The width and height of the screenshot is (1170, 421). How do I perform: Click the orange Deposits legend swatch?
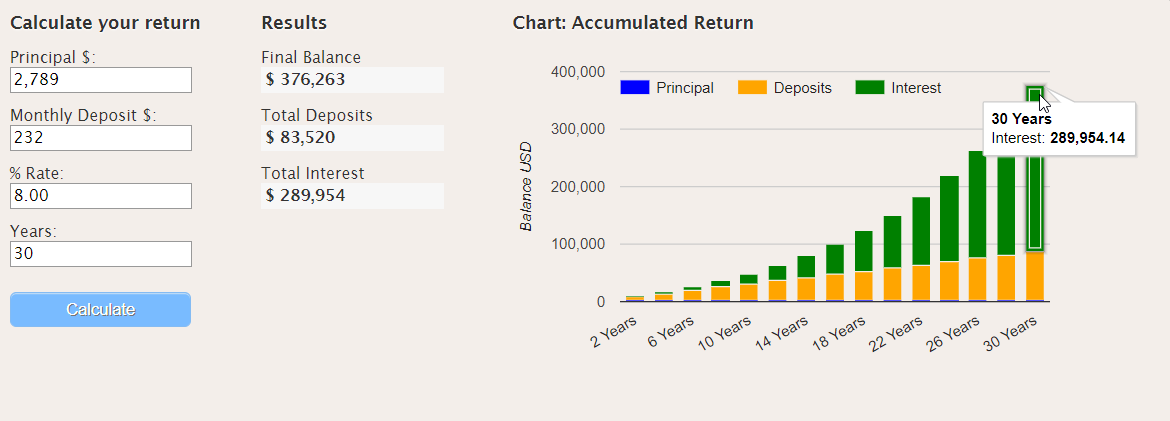(x=752, y=87)
